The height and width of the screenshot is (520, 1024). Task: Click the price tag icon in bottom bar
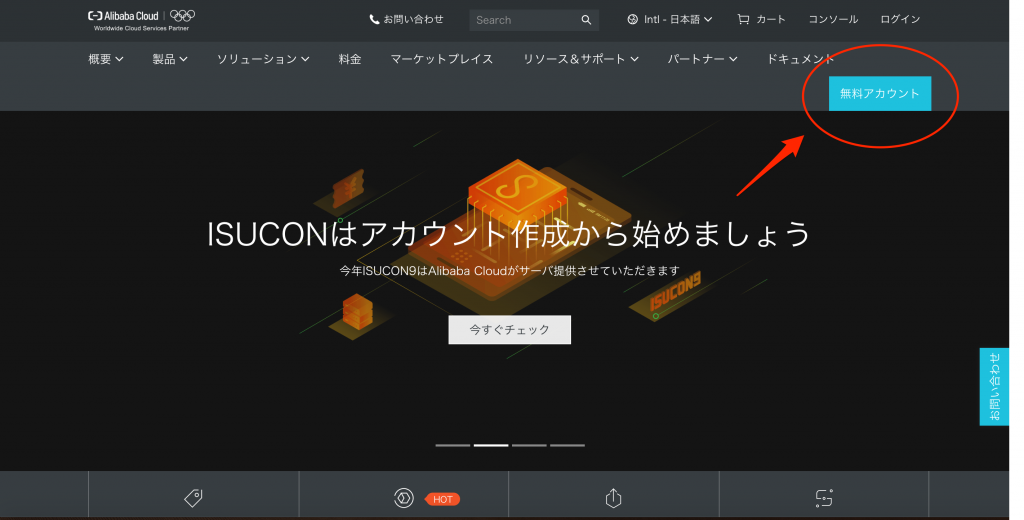coord(193,498)
